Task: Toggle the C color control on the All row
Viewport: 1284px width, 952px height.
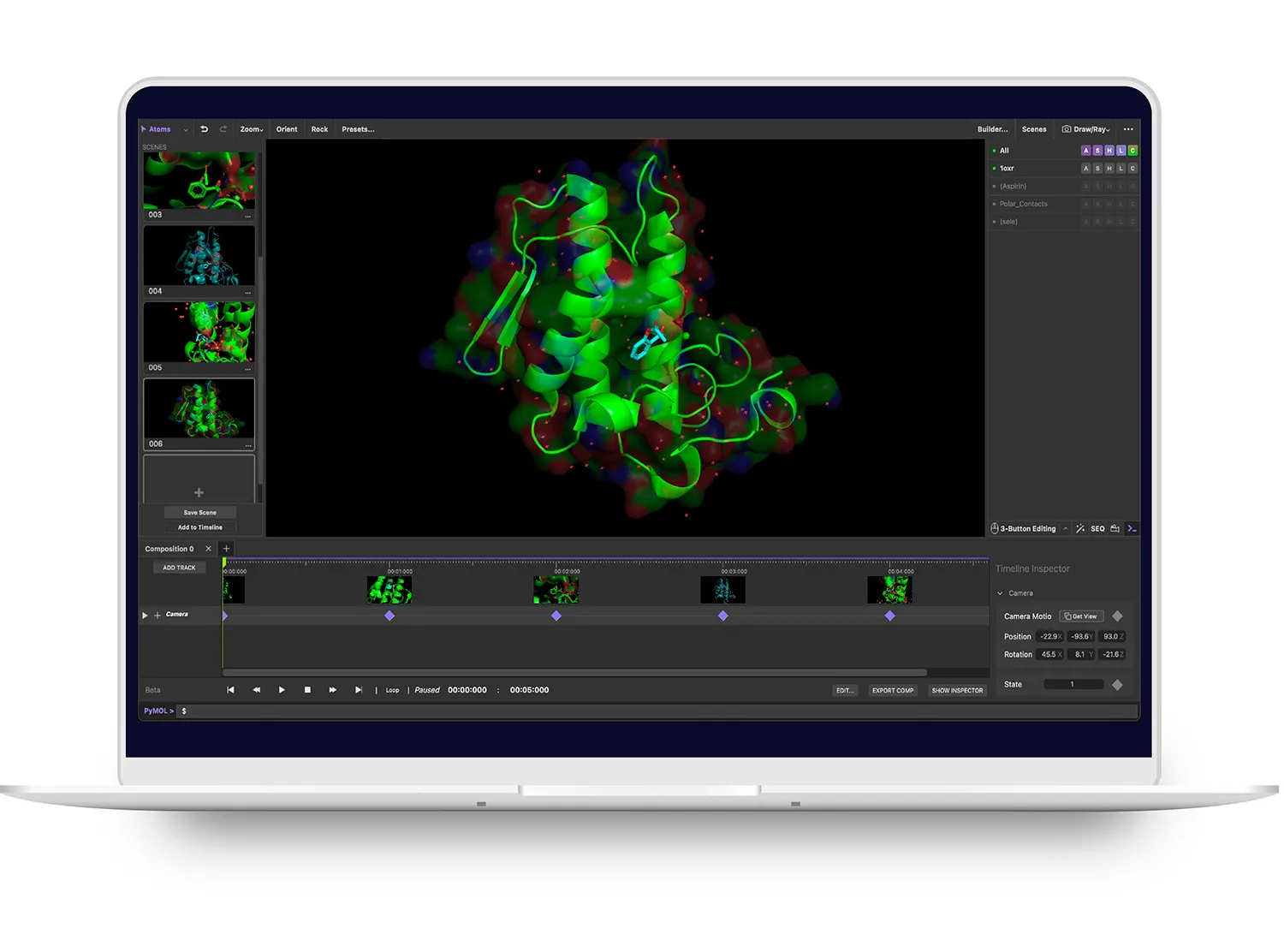Action: point(1132,150)
